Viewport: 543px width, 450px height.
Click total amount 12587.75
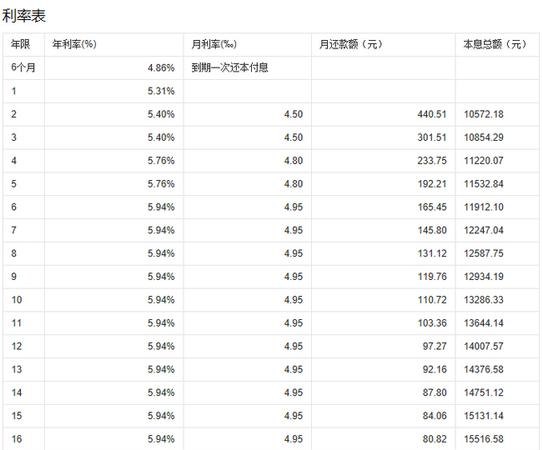pyautogui.click(x=484, y=254)
